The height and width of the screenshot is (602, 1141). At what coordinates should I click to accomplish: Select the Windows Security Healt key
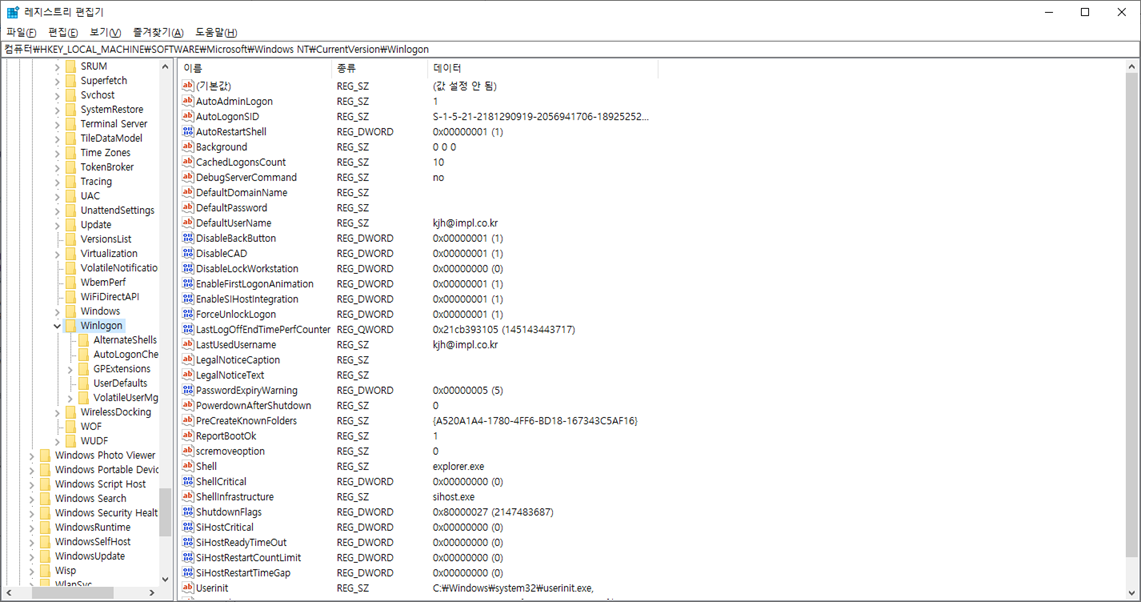(106, 513)
